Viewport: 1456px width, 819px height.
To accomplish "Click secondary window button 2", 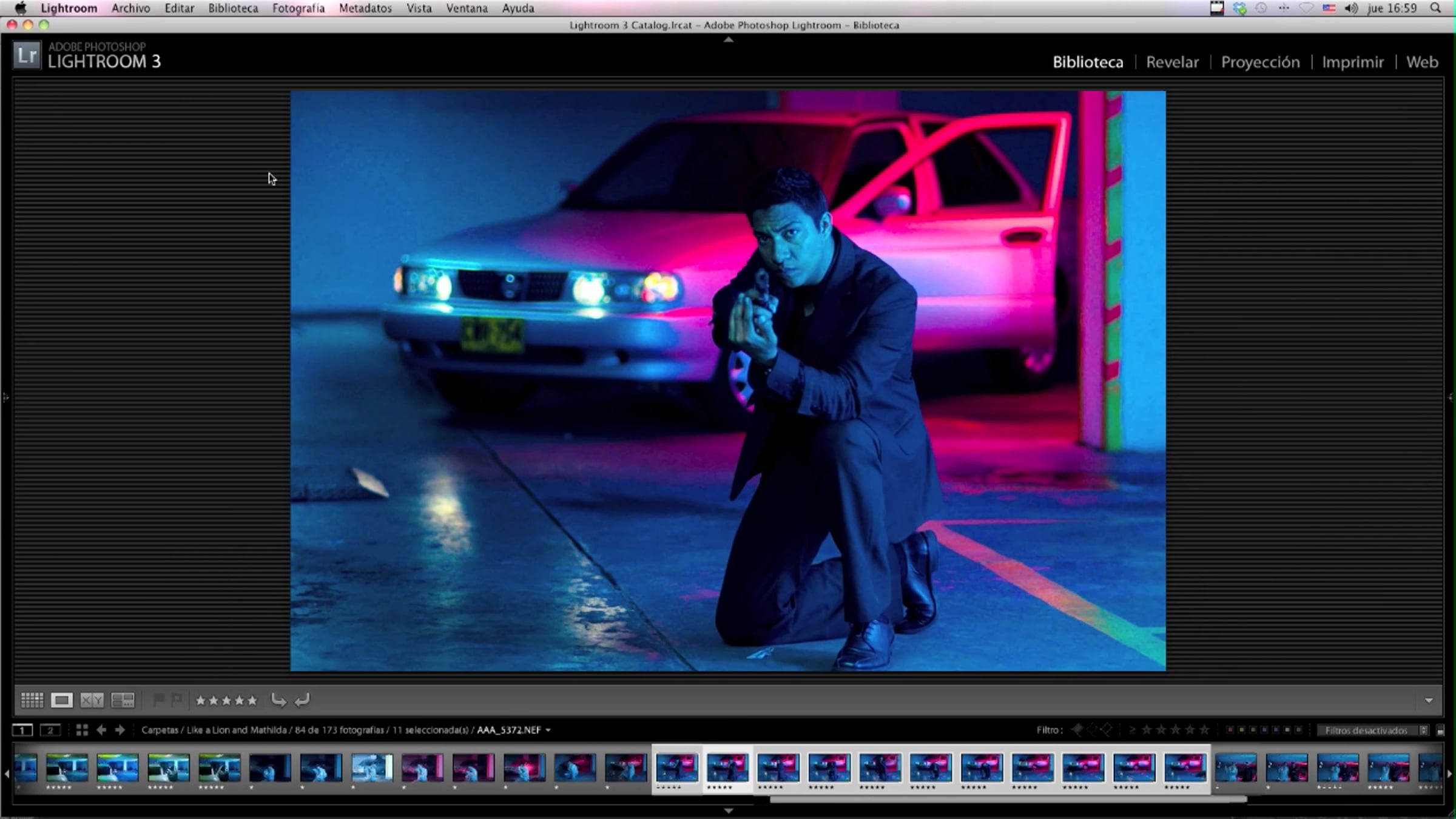I will pos(50,730).
